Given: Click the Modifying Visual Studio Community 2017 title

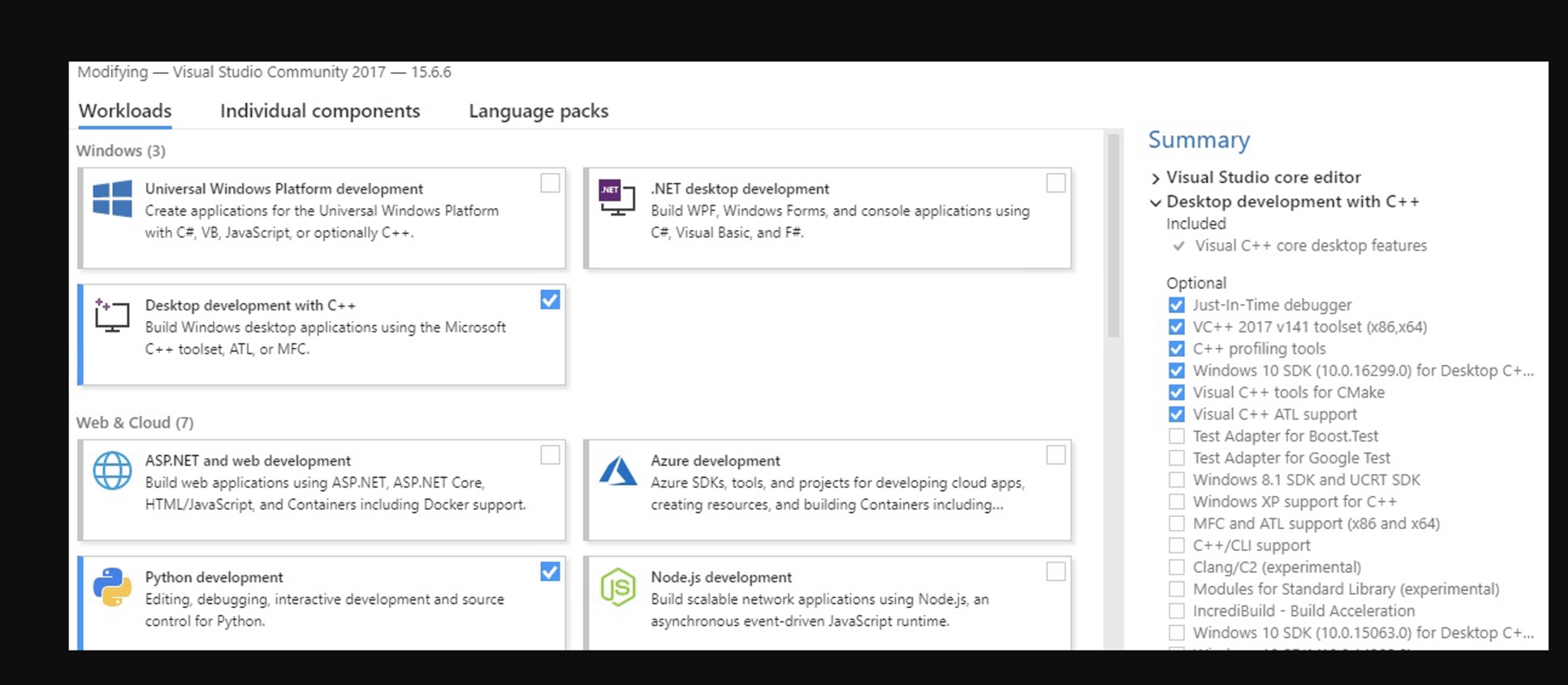Looking at the screenshot, I should pyautogui.click(x=264, y=72).
